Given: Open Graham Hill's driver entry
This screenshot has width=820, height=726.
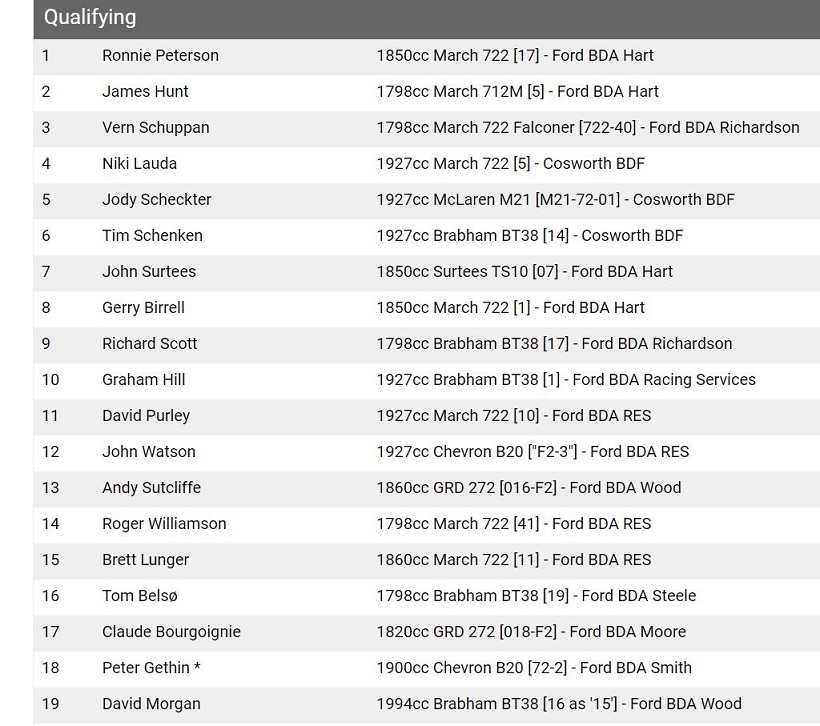Looking at the screenshot, I should click(x=143, y=380).
